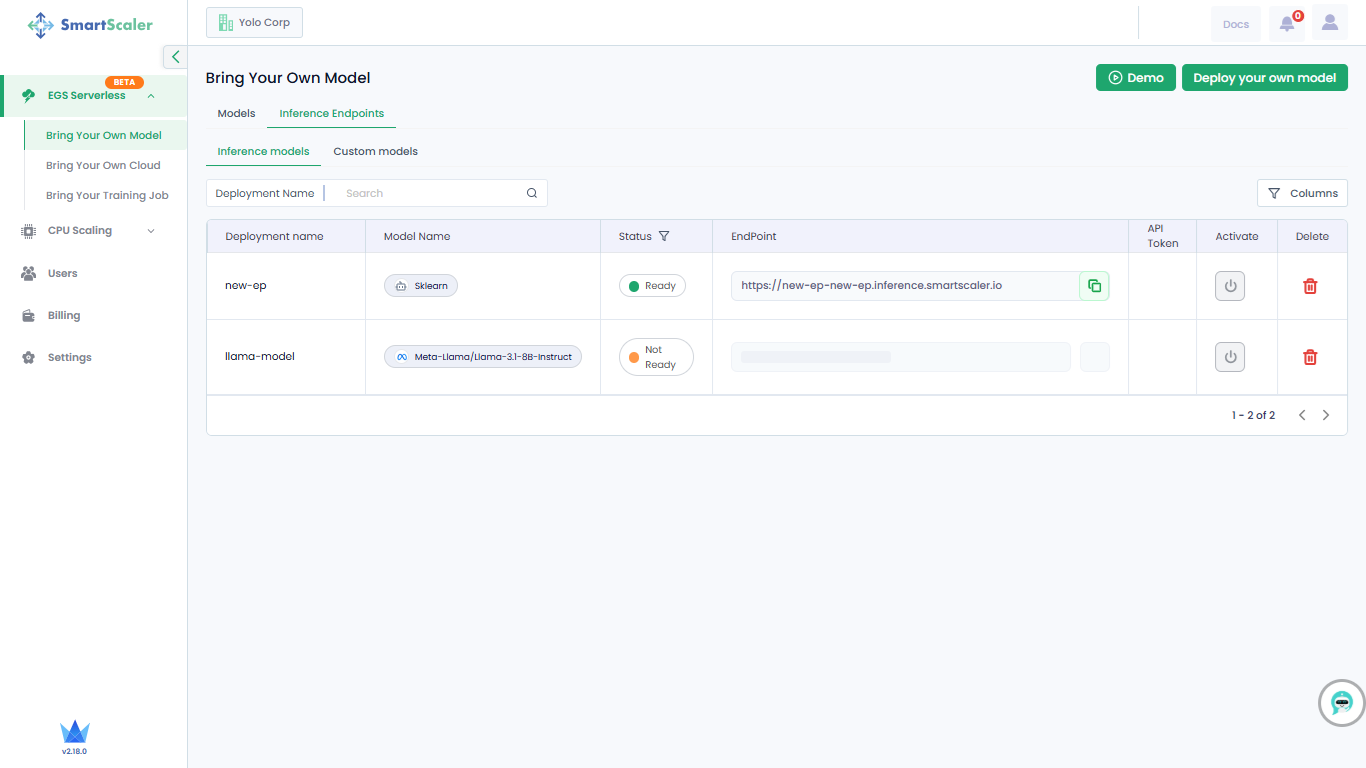Filter by the Status column funnel

(664, 237)
